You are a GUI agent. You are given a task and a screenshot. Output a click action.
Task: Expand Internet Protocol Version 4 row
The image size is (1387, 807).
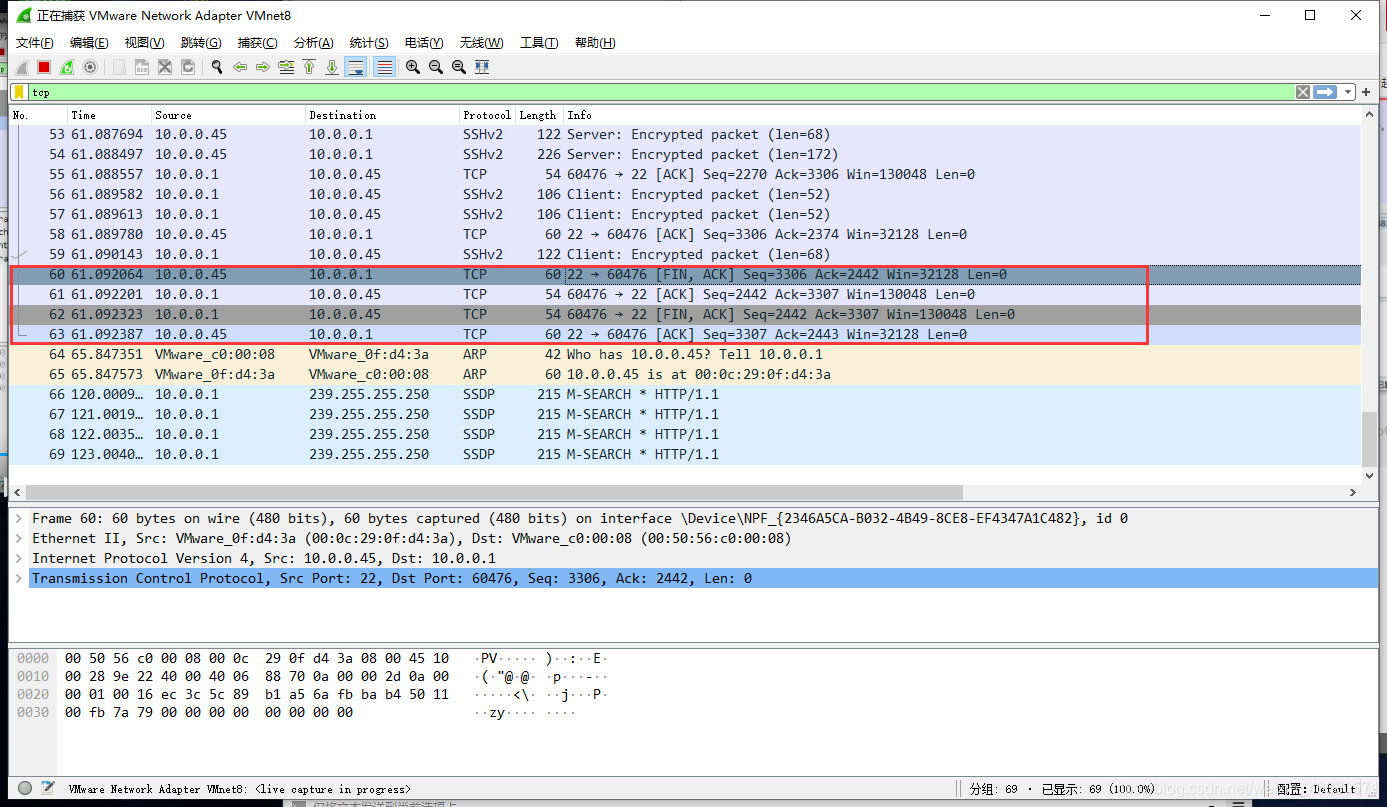pos(19,558)
